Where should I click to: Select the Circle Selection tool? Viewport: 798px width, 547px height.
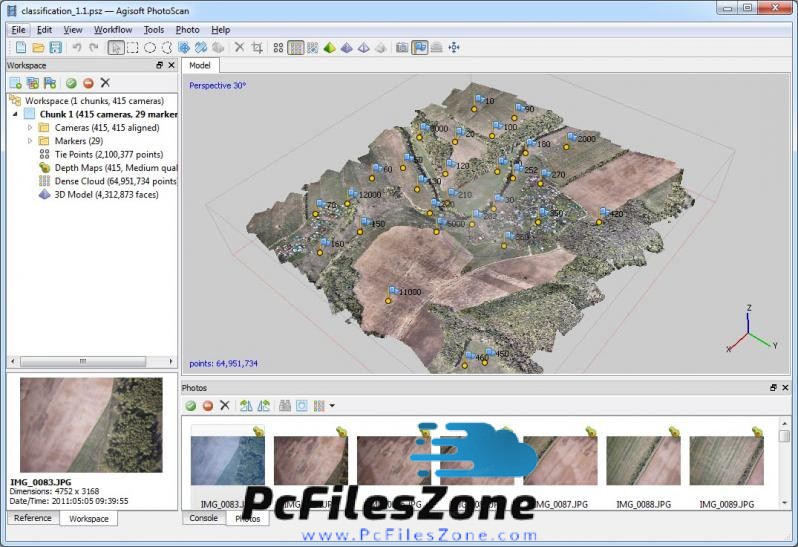[150, 48]
